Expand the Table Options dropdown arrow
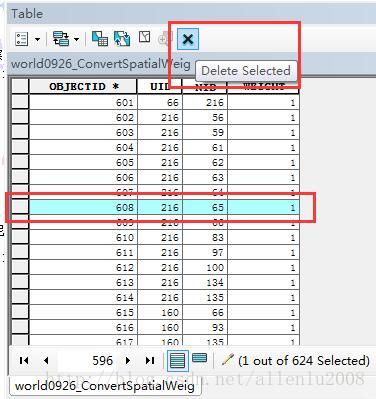Image resolution: width=376 pixels, height=399 pixels. click(37, 40)
